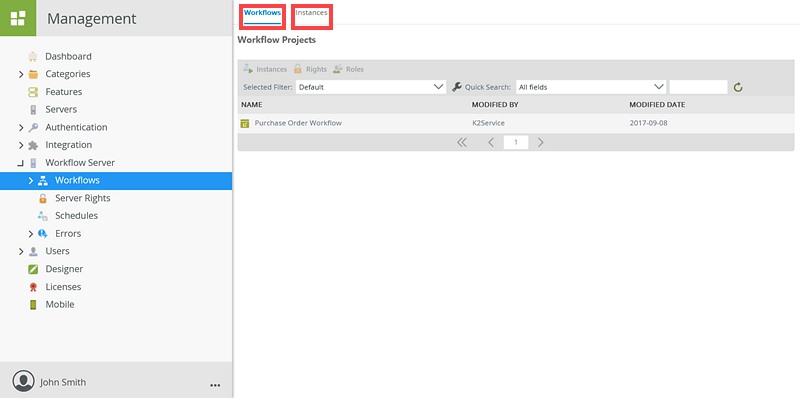Screen dimensions: 800x398
Task: Open the user options ellipsis menu
Action: point(215,384)
